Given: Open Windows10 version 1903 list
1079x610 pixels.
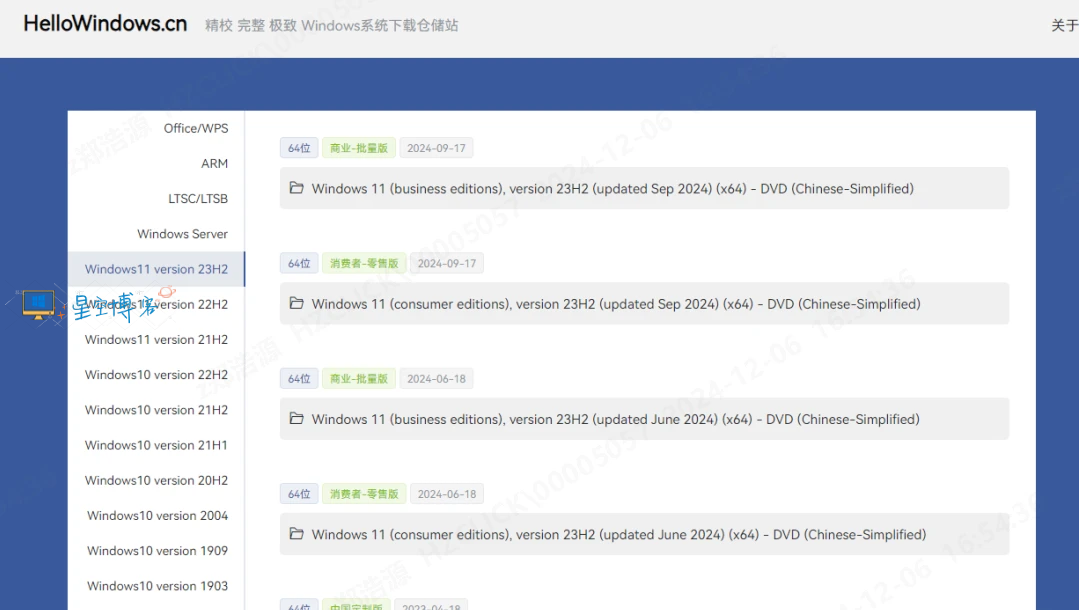Looking at the screenshot, I should click(x=157, y=585).
